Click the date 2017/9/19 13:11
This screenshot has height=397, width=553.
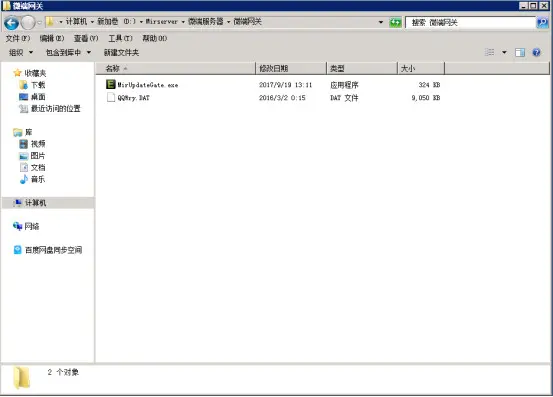click(285, 85)
